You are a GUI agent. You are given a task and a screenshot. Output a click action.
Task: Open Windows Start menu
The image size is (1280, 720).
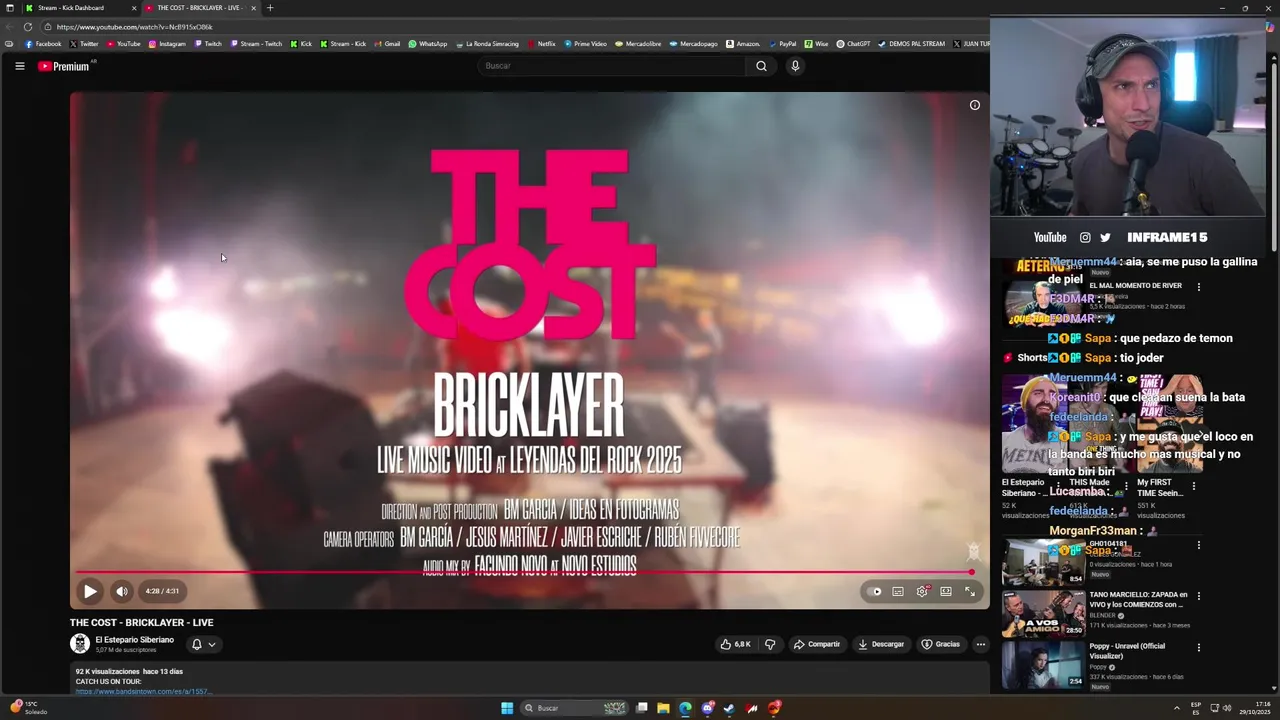(x=507, y=708)
